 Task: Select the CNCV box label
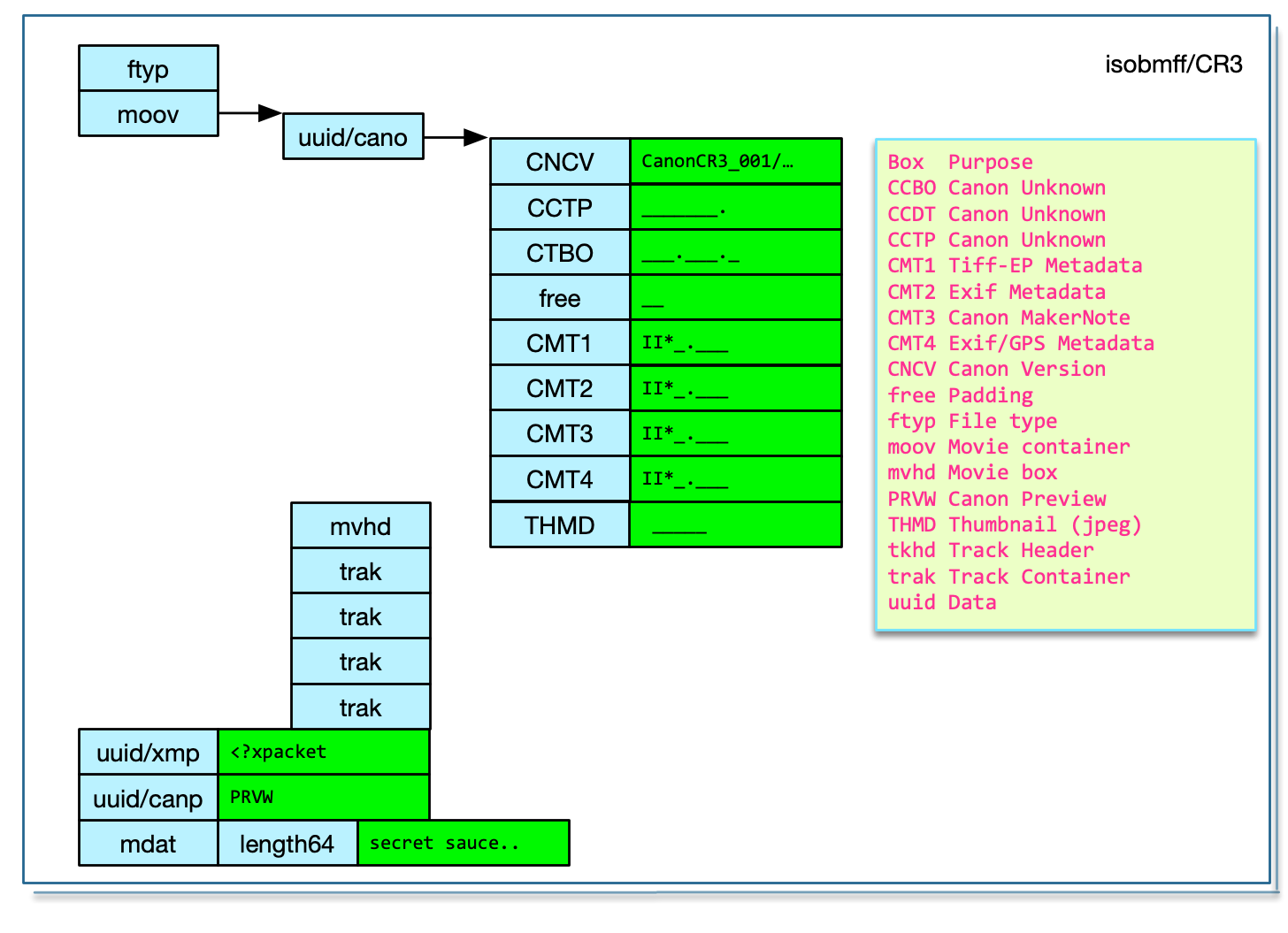(x=559, y=162)
